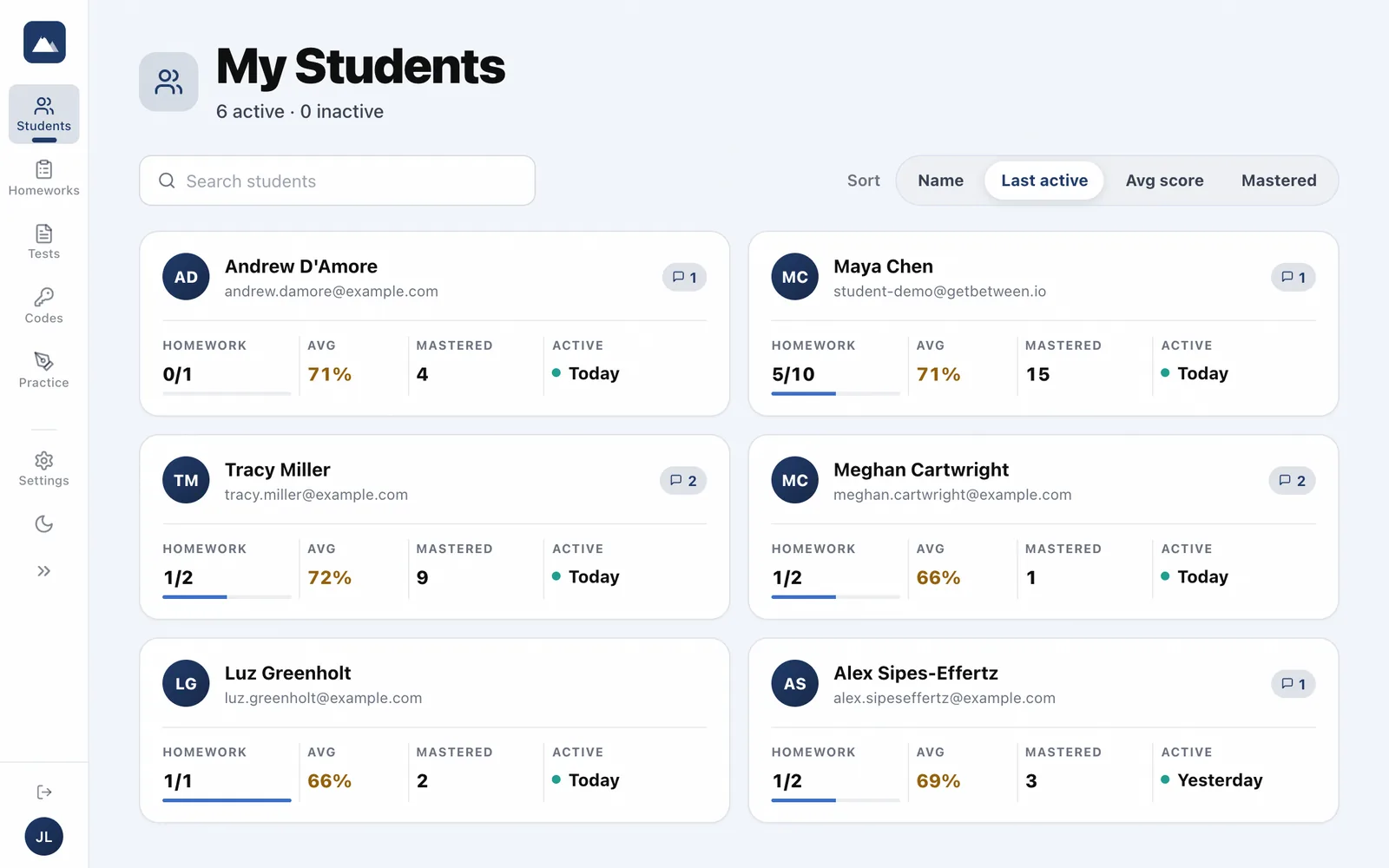Screen dimensions: 1389x868
Task: Open Maya Chen's student name
Action: point(883,266)
